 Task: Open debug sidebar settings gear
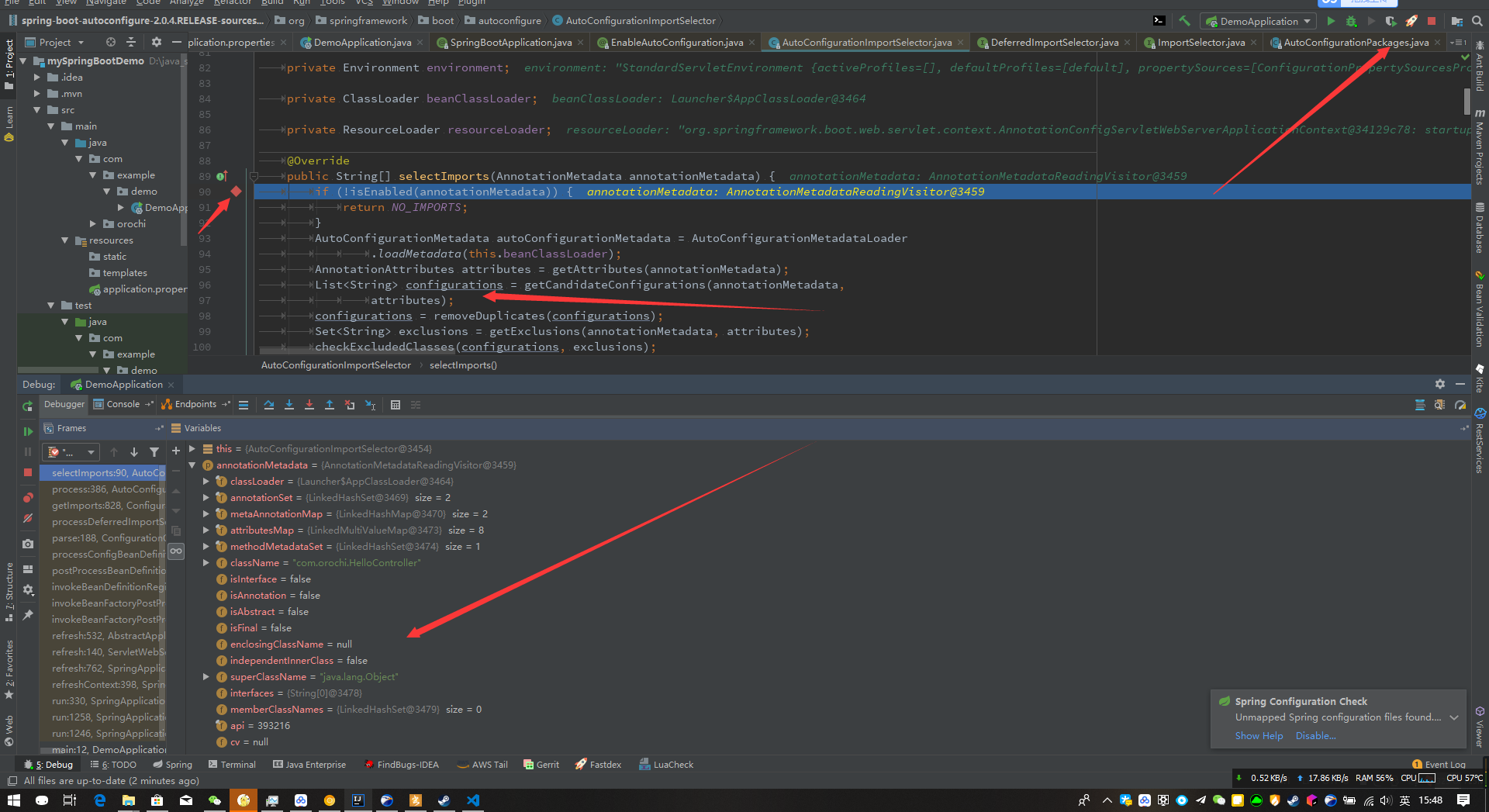pos(28,589)
